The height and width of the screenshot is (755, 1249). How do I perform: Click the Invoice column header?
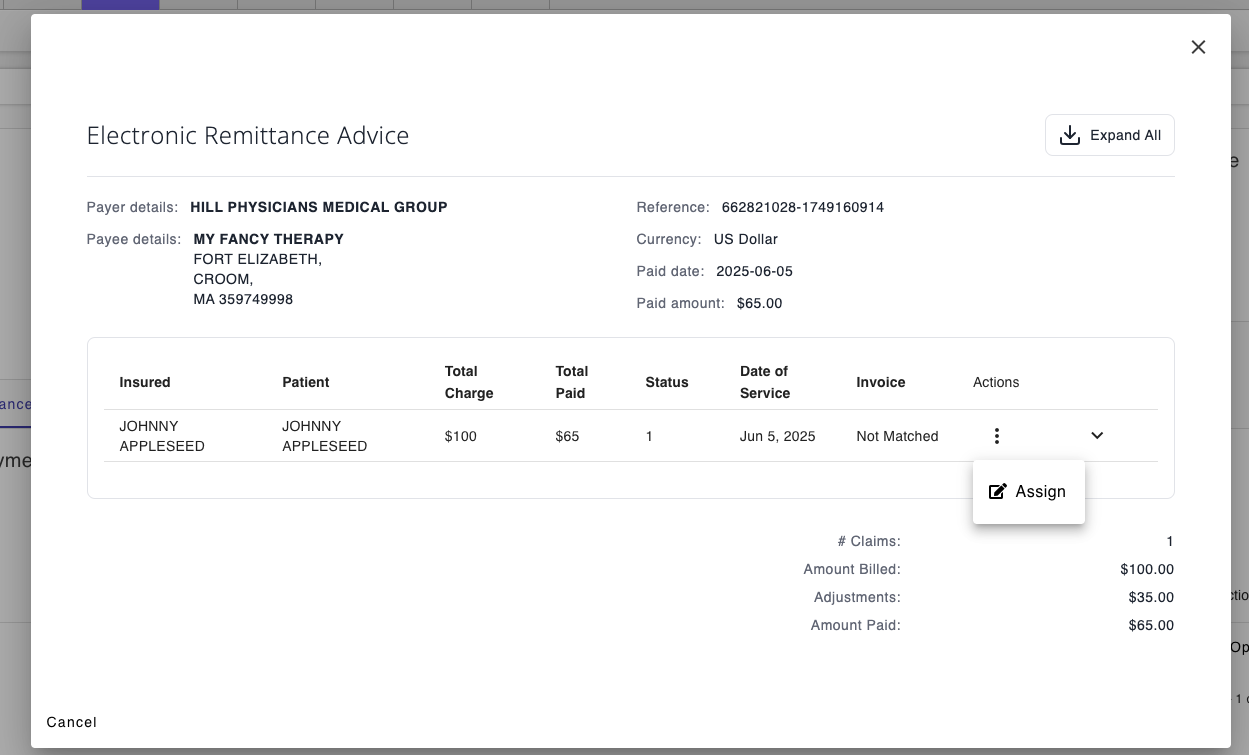coord(881,382)
